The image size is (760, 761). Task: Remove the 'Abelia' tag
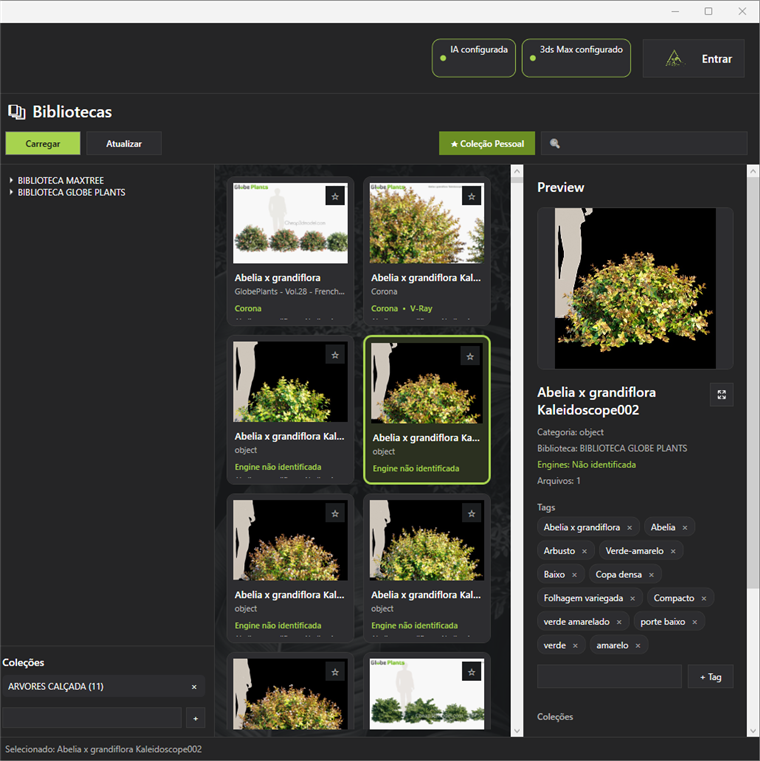click(x=685, y=528)
